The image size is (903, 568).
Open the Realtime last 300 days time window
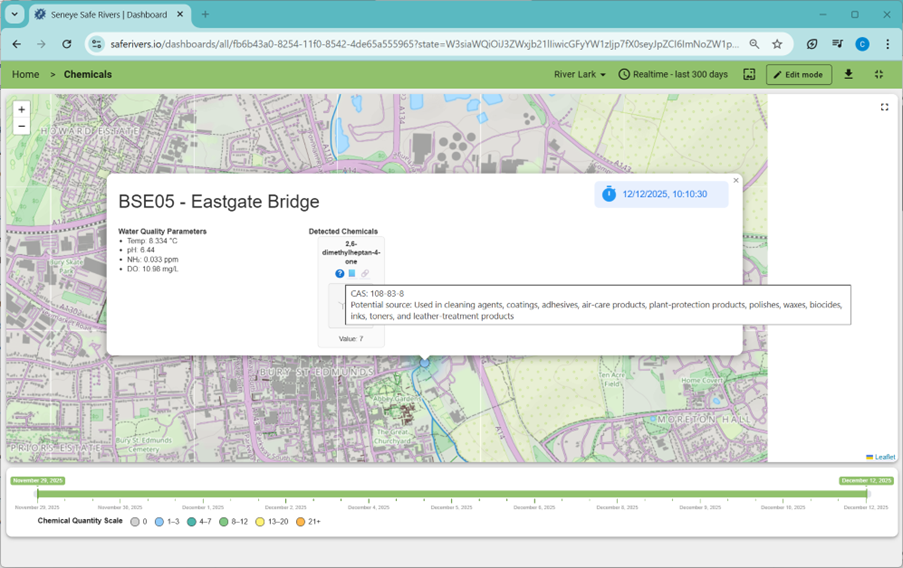(x=673, y=74)
